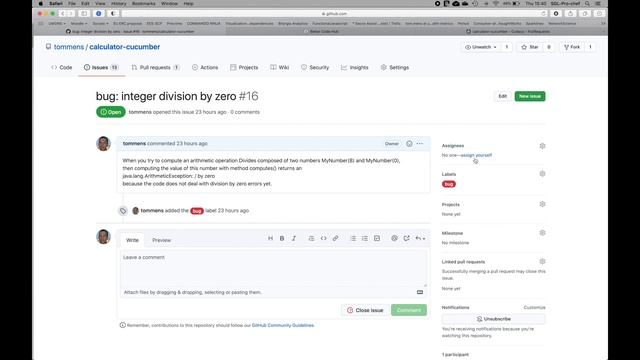Open the Unwatch dropdown
Screen dimensions: 640x360
point(481,47)
